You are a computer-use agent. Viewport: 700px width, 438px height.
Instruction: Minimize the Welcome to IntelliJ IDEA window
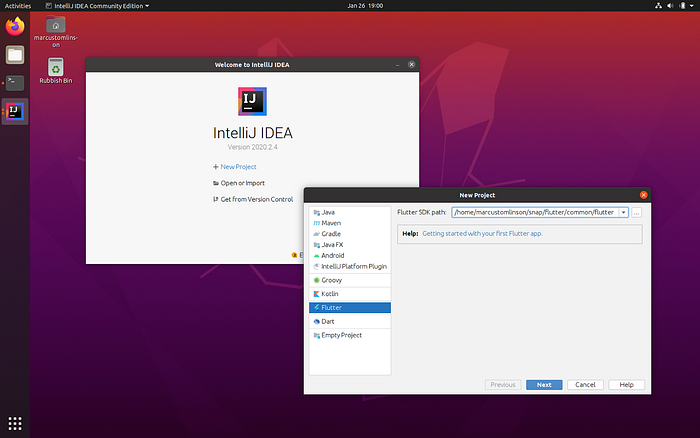tap(397, 65)
